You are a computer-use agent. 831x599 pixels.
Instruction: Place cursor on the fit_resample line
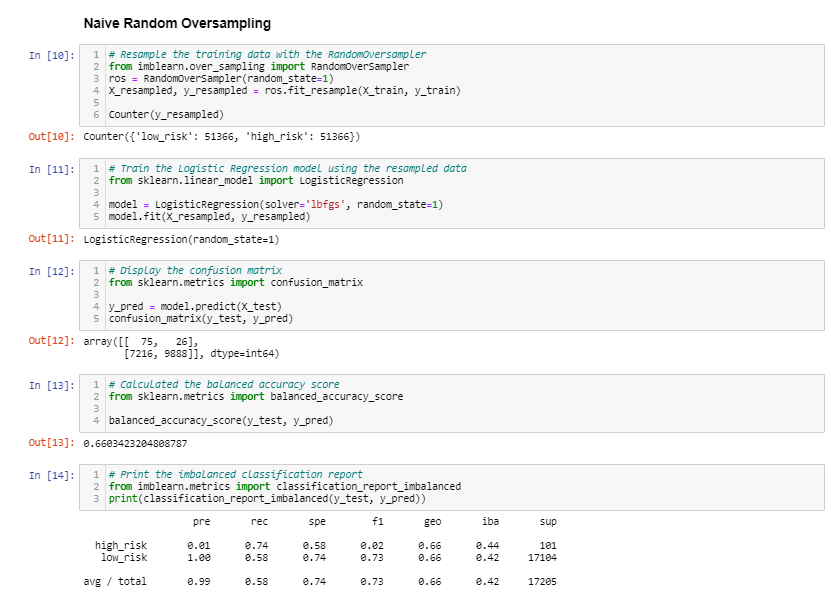[285, 91]
